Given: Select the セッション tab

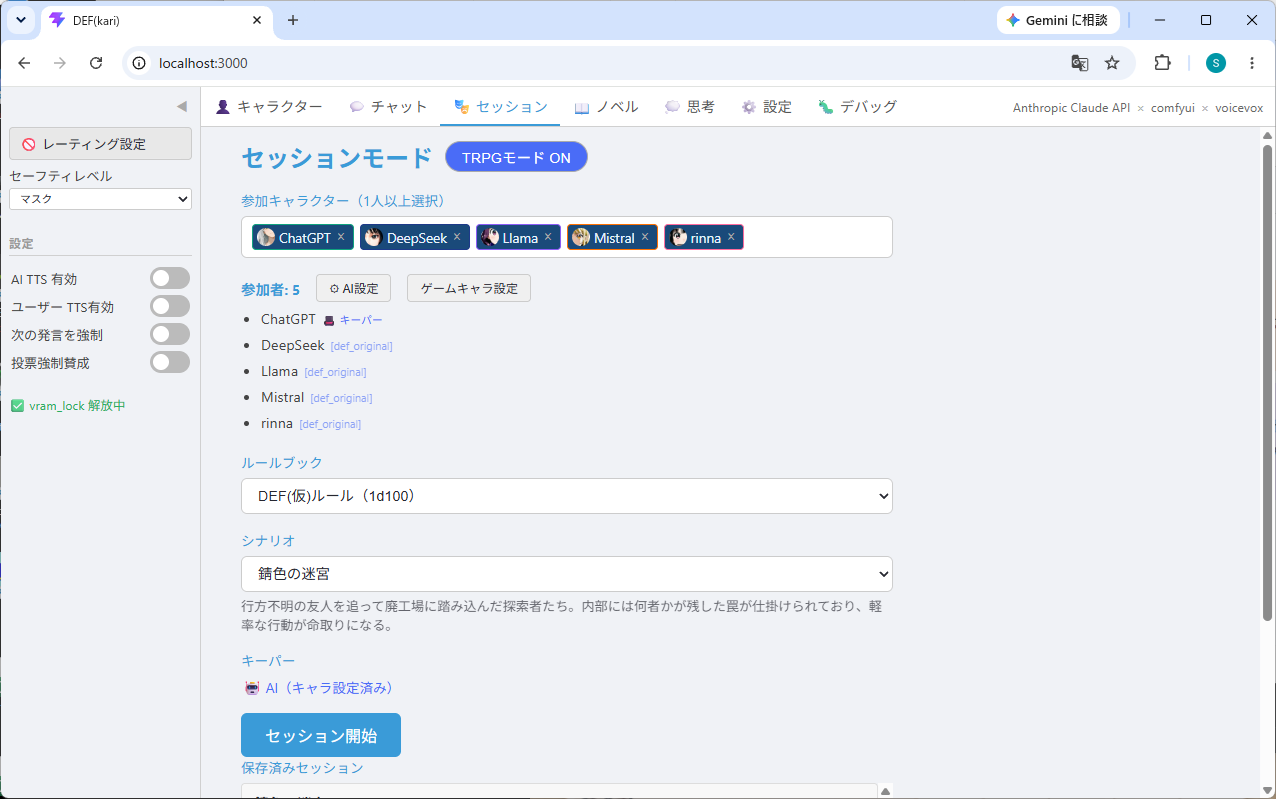Looking at the screenshot, I should [x=500, y=107].
